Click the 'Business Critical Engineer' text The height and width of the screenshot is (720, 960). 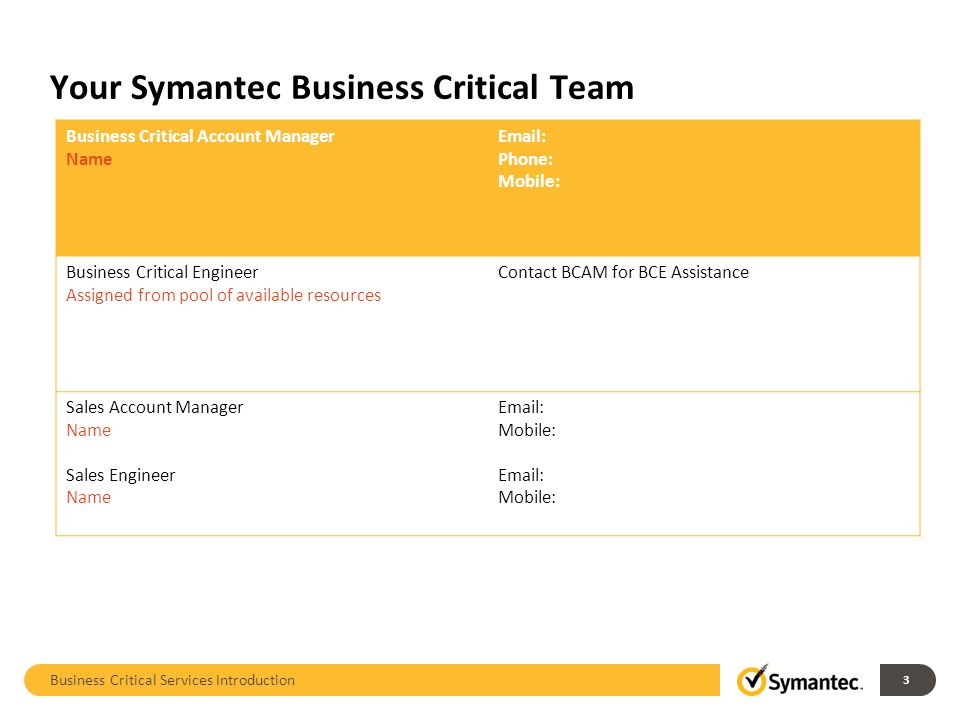click(162, 272)
